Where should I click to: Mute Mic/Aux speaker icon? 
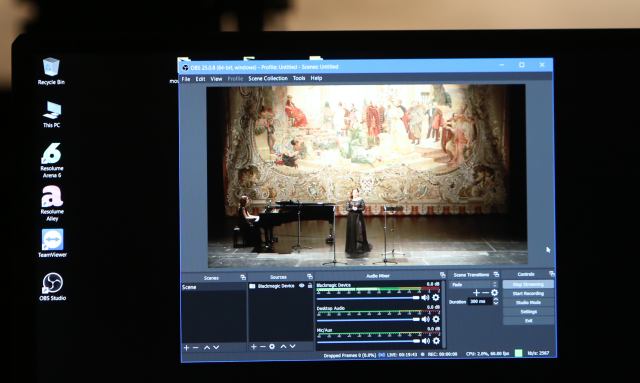click(426, 341)
